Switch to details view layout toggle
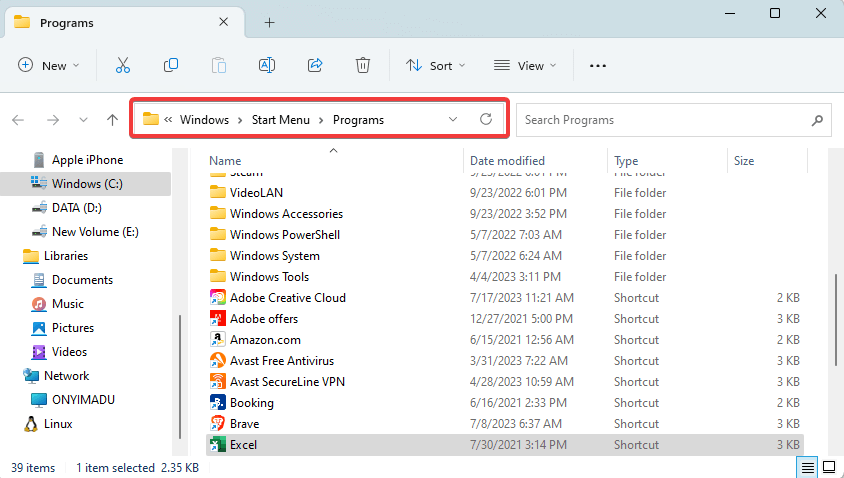Screen dimensions: 844x478 (x=807, y=468)
